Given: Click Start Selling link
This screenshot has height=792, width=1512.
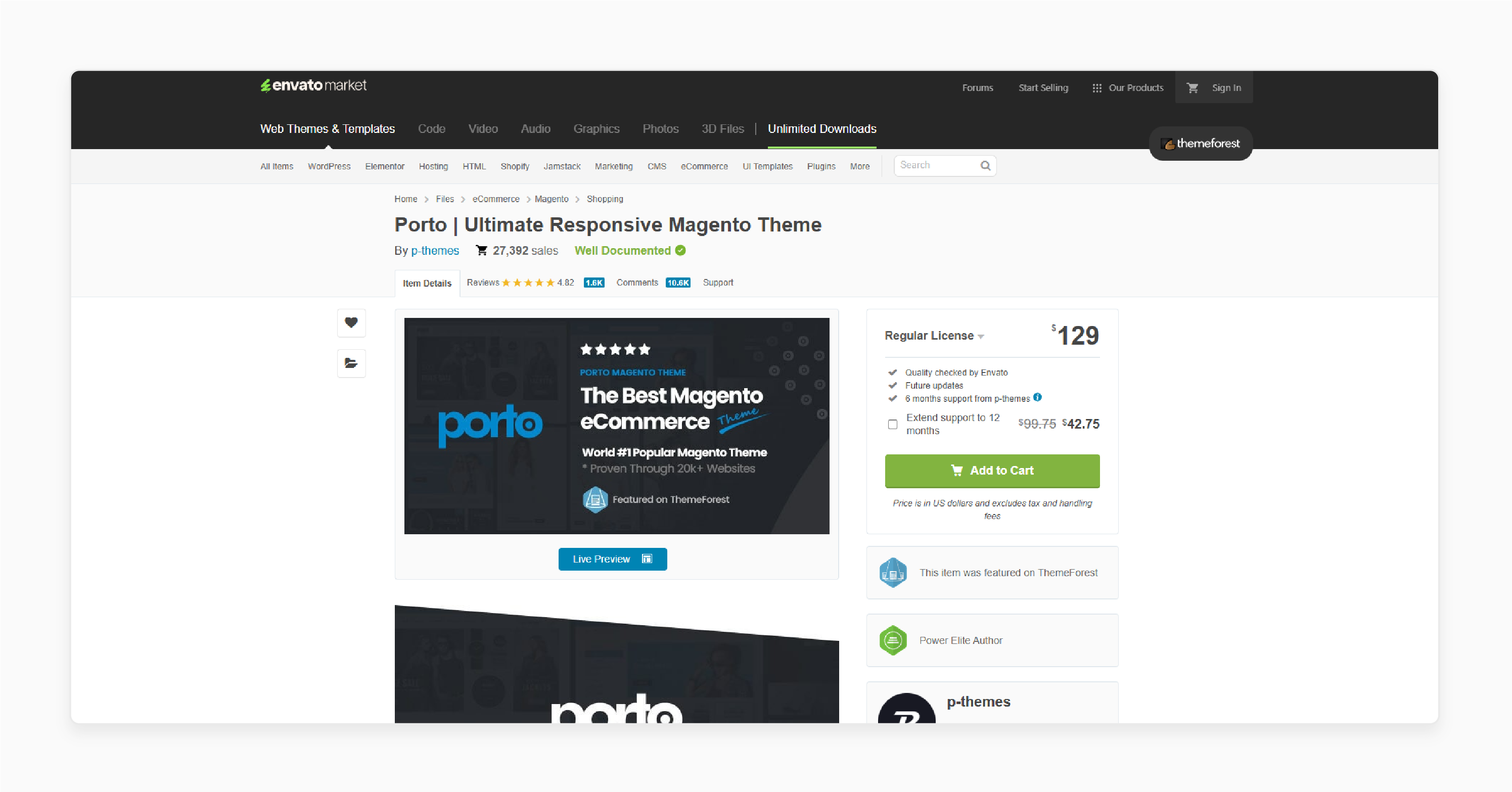Looking at the screenshot, I should click(x=1043, y=88).
